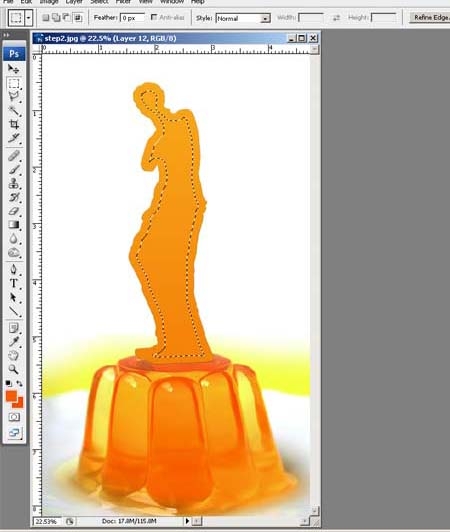The image size is (450, 532).
Task: Click the status bar icon next to zoom field
Action: 70,521
